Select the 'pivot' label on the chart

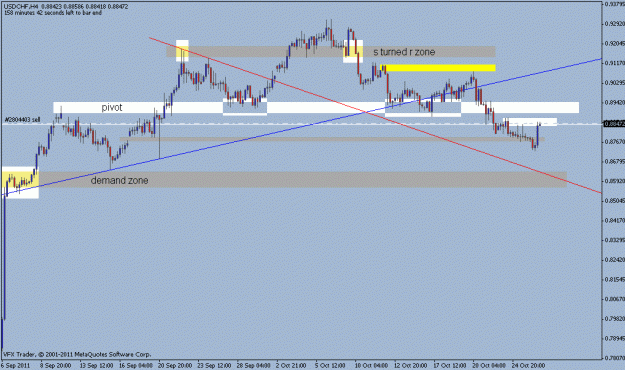point(112,107)
